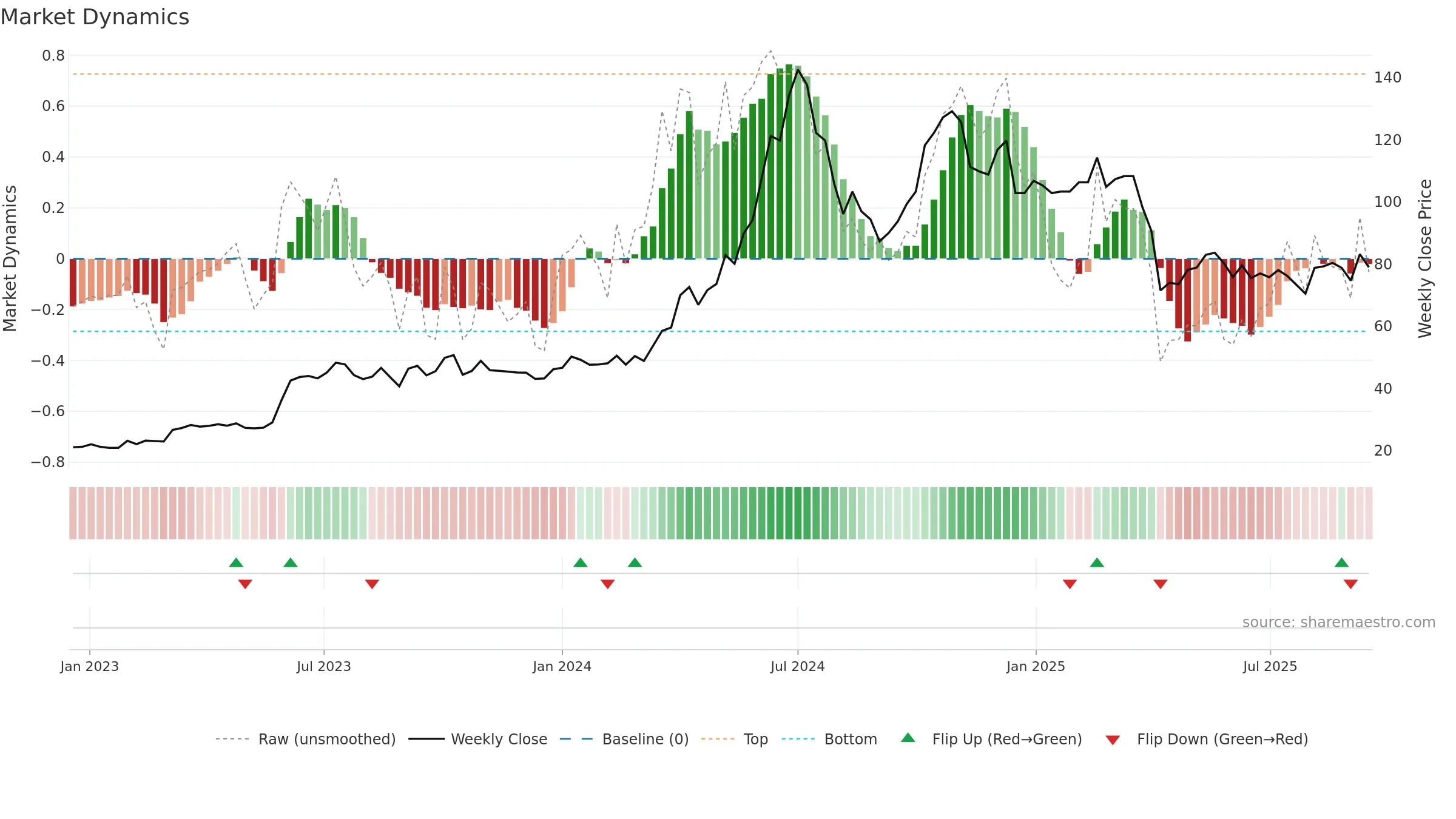The image size is (1456, 819).
Task: Click the 100 right axis tick label
Action: click(x=1388, y=202)
